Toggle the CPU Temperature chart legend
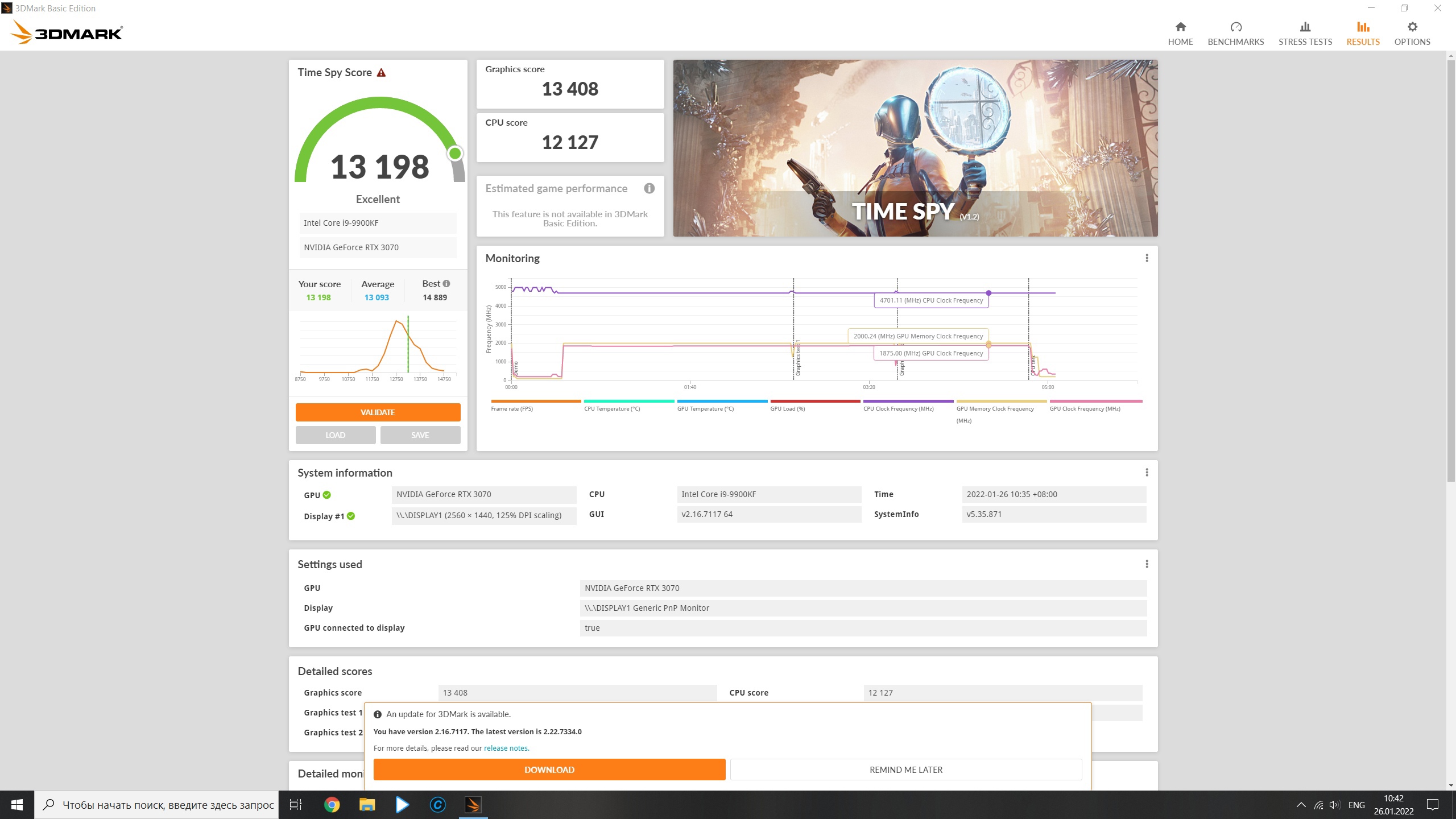This screenshot has width=1456, height=819. [611, 408]
